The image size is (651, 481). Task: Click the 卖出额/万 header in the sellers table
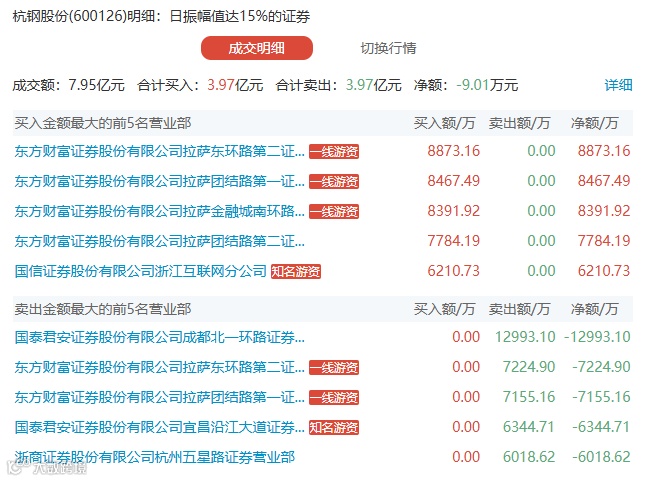coord(519,309)
